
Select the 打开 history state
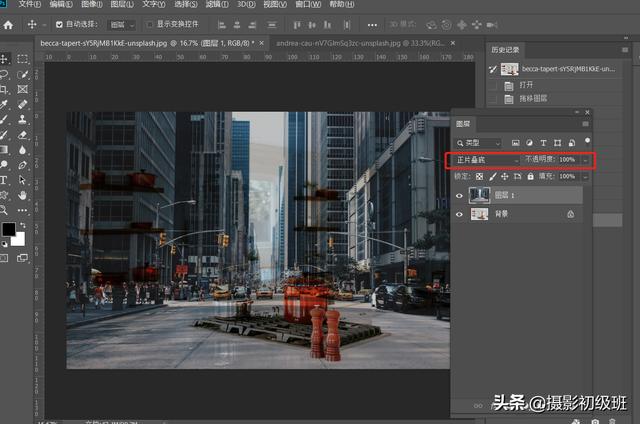527,86
